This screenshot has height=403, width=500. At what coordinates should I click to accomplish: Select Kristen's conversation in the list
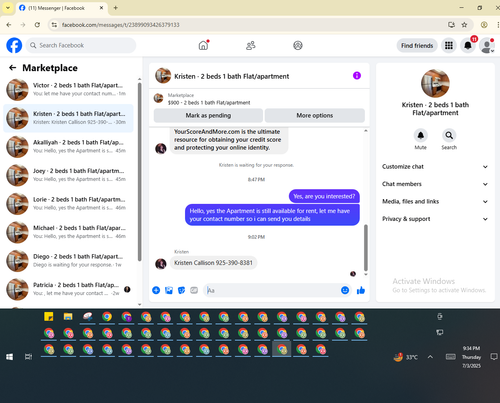coord(68,118)
